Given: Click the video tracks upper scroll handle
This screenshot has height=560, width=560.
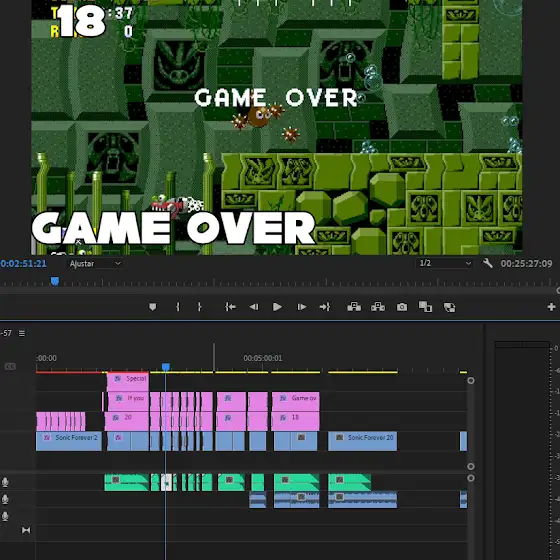Looking at the screenshot, I should (471, 381).
